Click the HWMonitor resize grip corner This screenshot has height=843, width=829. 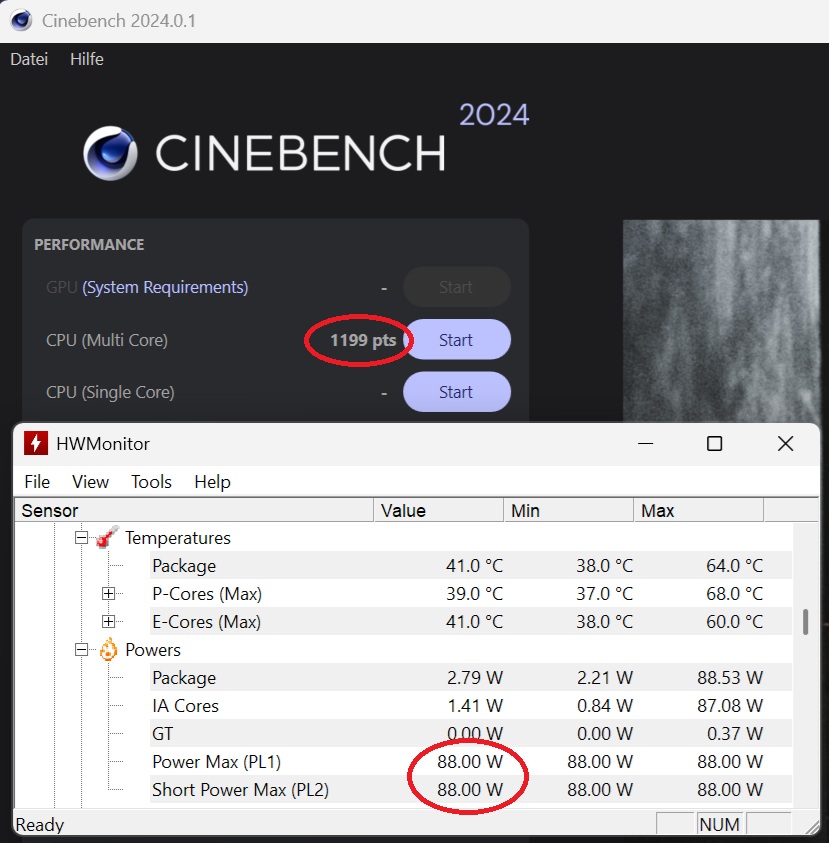812,827
